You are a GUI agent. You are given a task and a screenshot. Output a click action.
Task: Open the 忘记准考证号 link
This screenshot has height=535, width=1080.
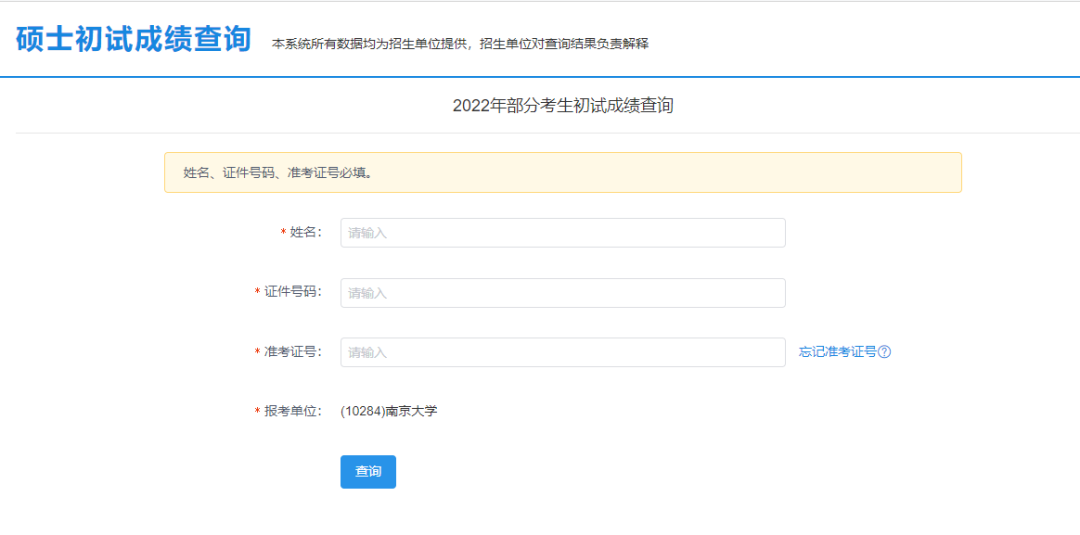[838, 352]
